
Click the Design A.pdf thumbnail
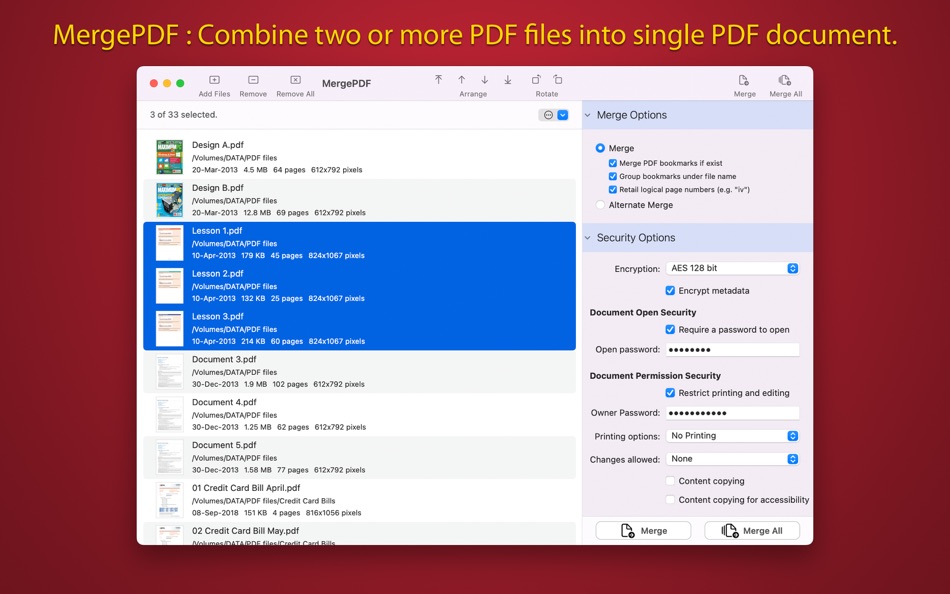[169, 157]
